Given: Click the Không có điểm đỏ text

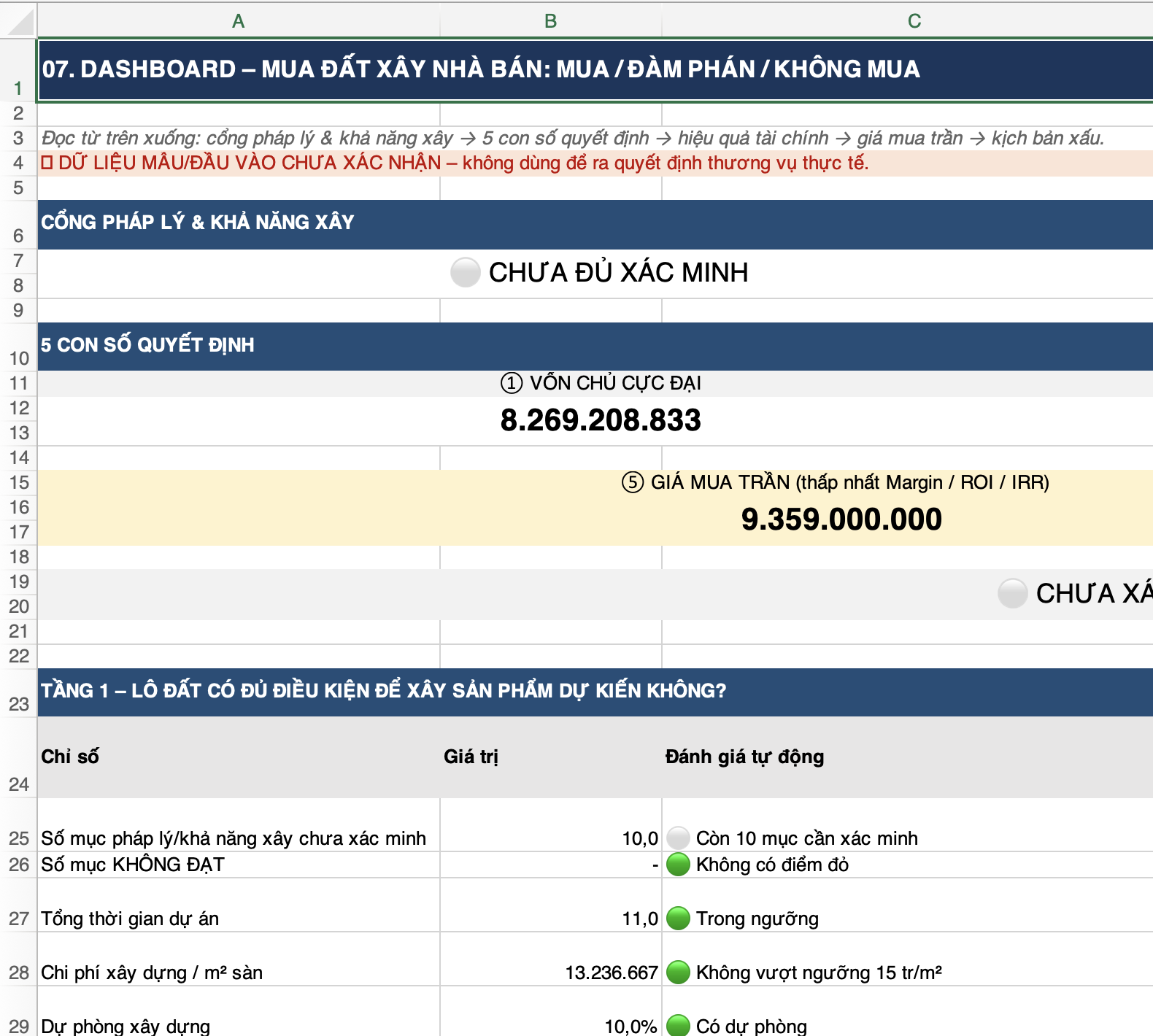Looking at the screenshot, I should click(772, 865).
